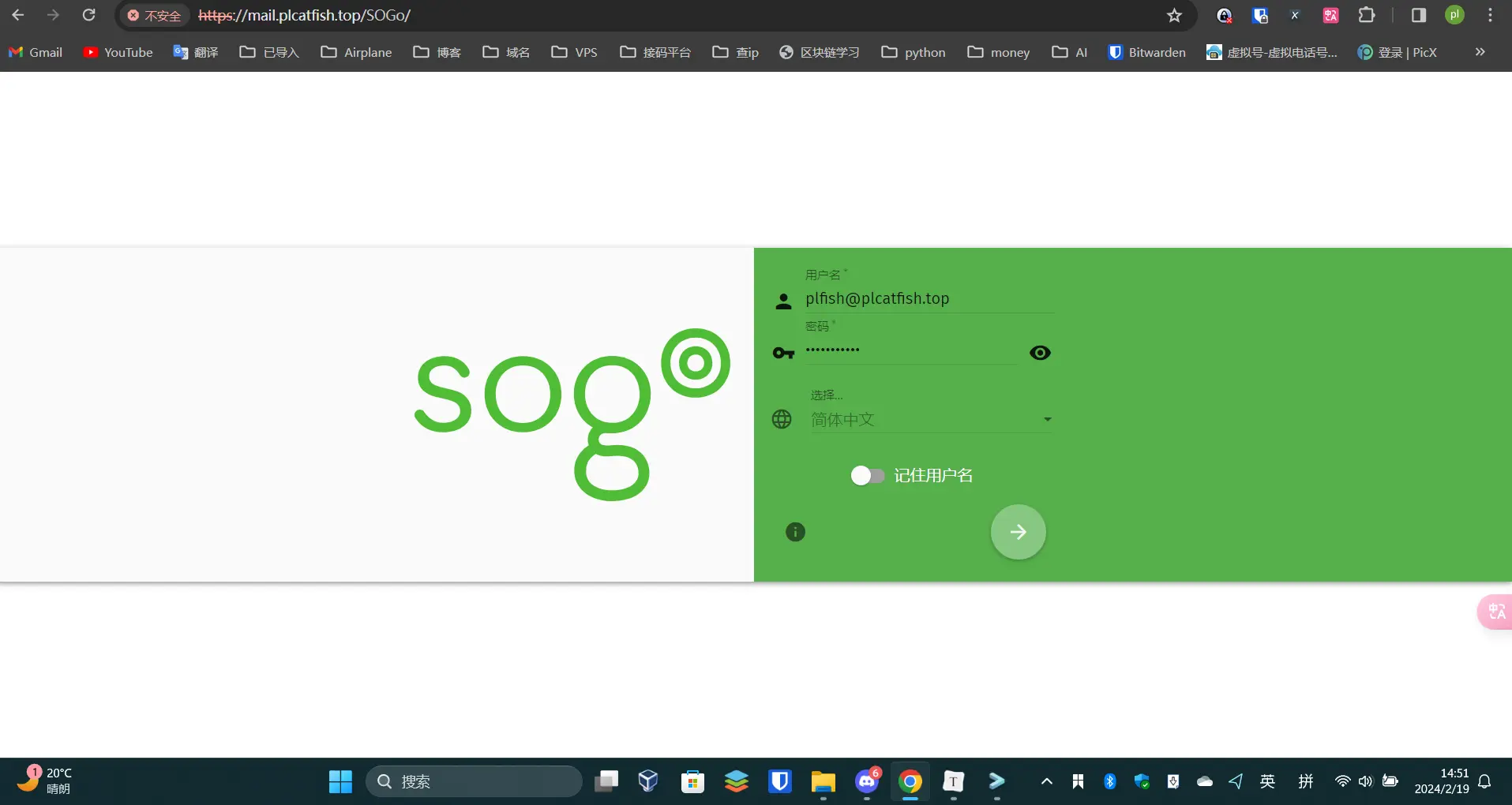Switch the 英 input language indicator

coord(1267,781)
